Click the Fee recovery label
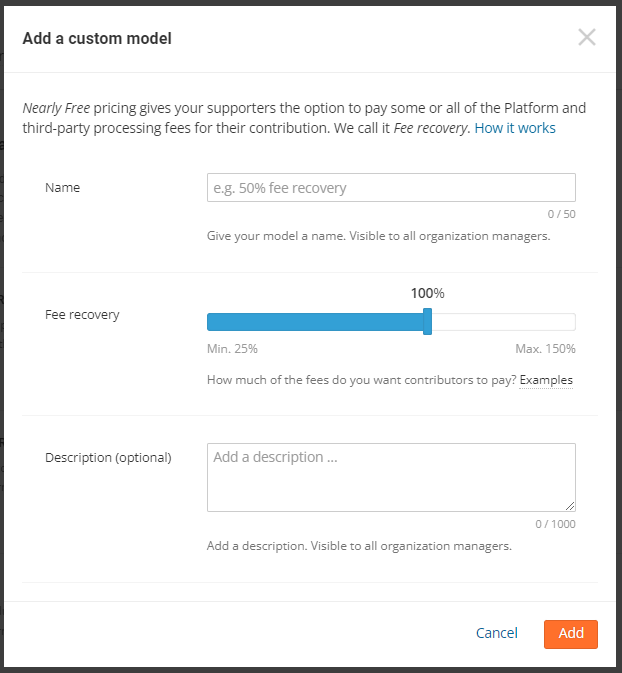Image resolution: width=622 pixels, height=673 pixels. pyautogui.click(x=82, y=314)
